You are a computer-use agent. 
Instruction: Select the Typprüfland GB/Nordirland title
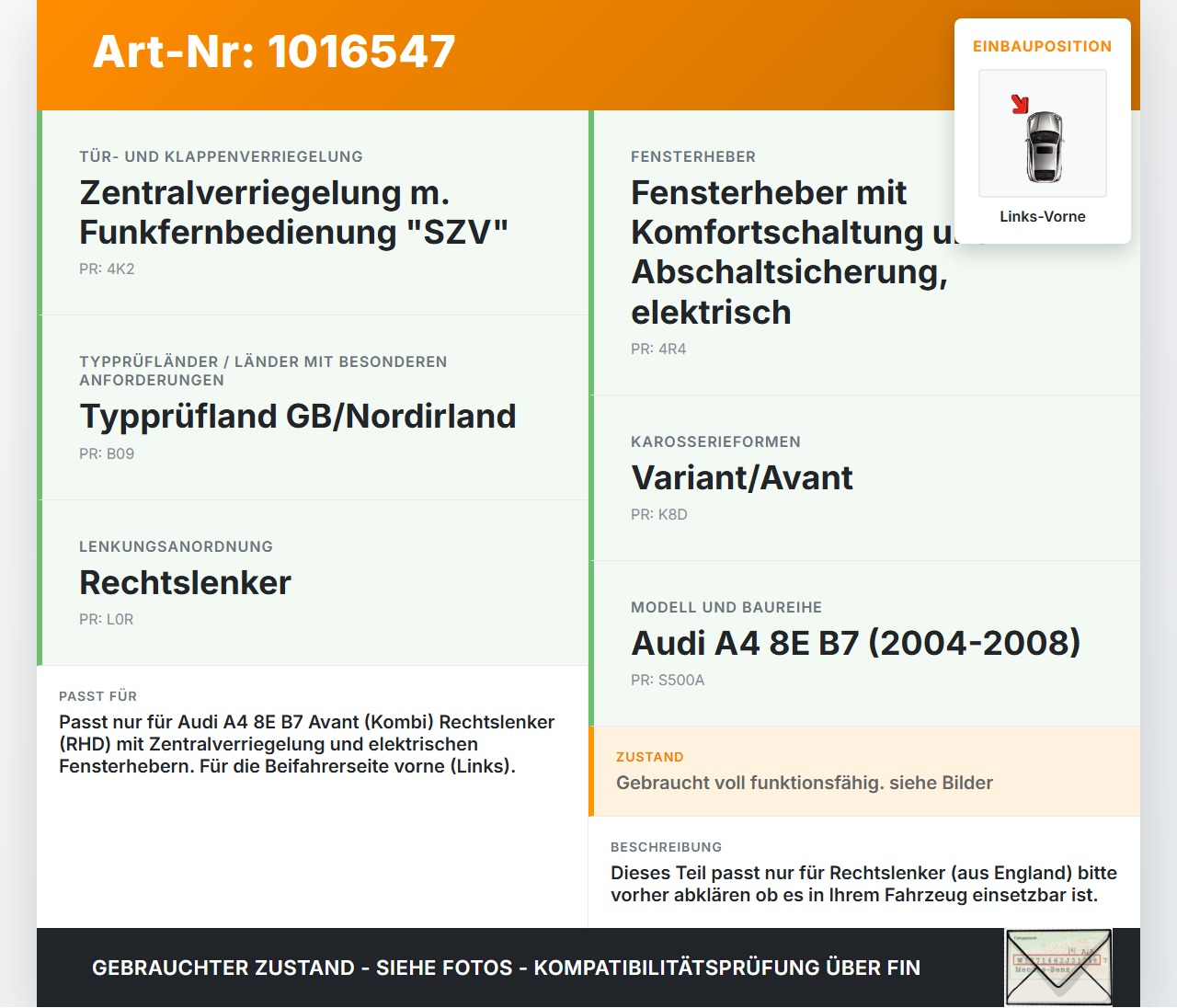pos(298,416)
